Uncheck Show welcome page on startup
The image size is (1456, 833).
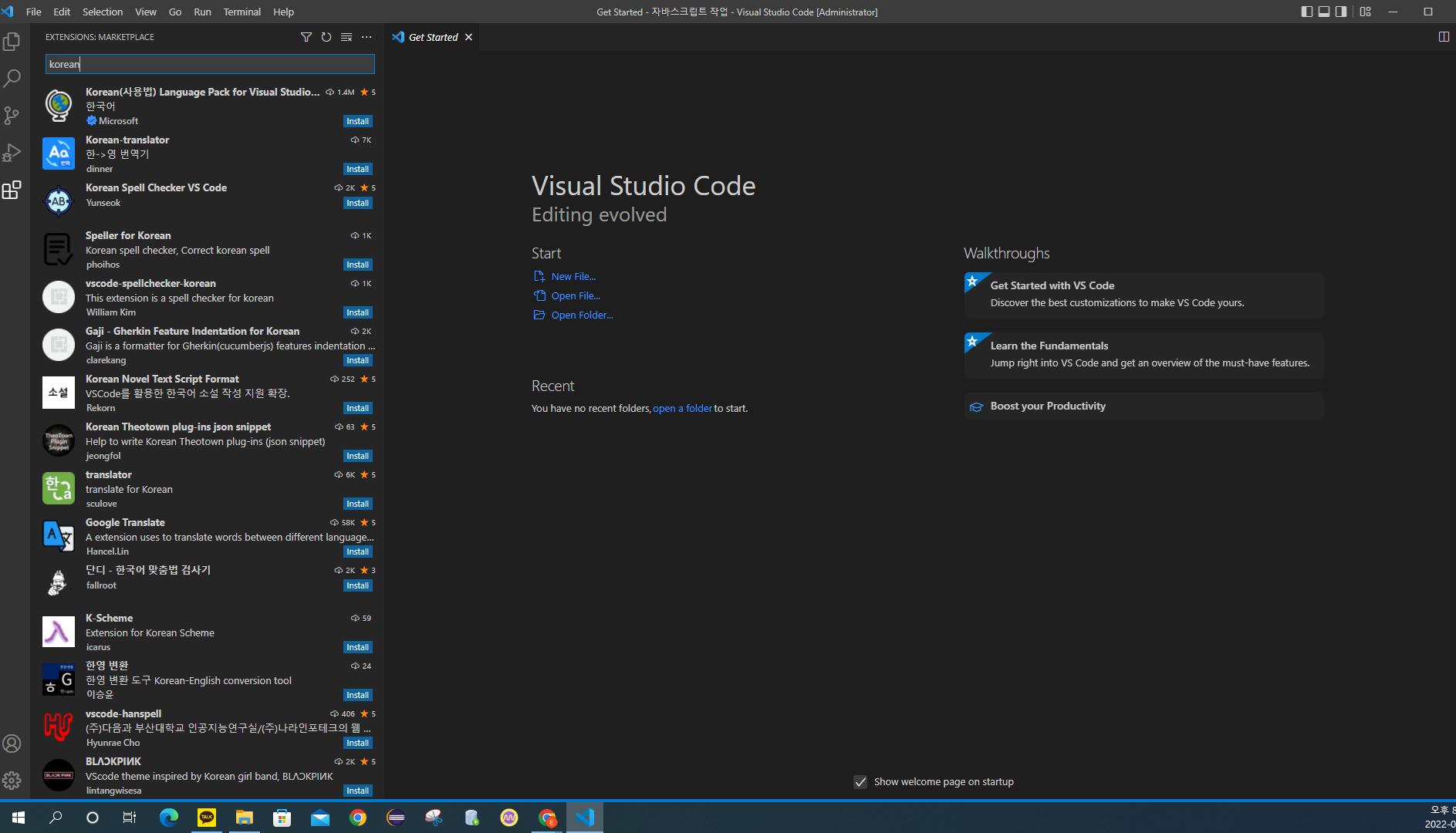pos(860,782)
